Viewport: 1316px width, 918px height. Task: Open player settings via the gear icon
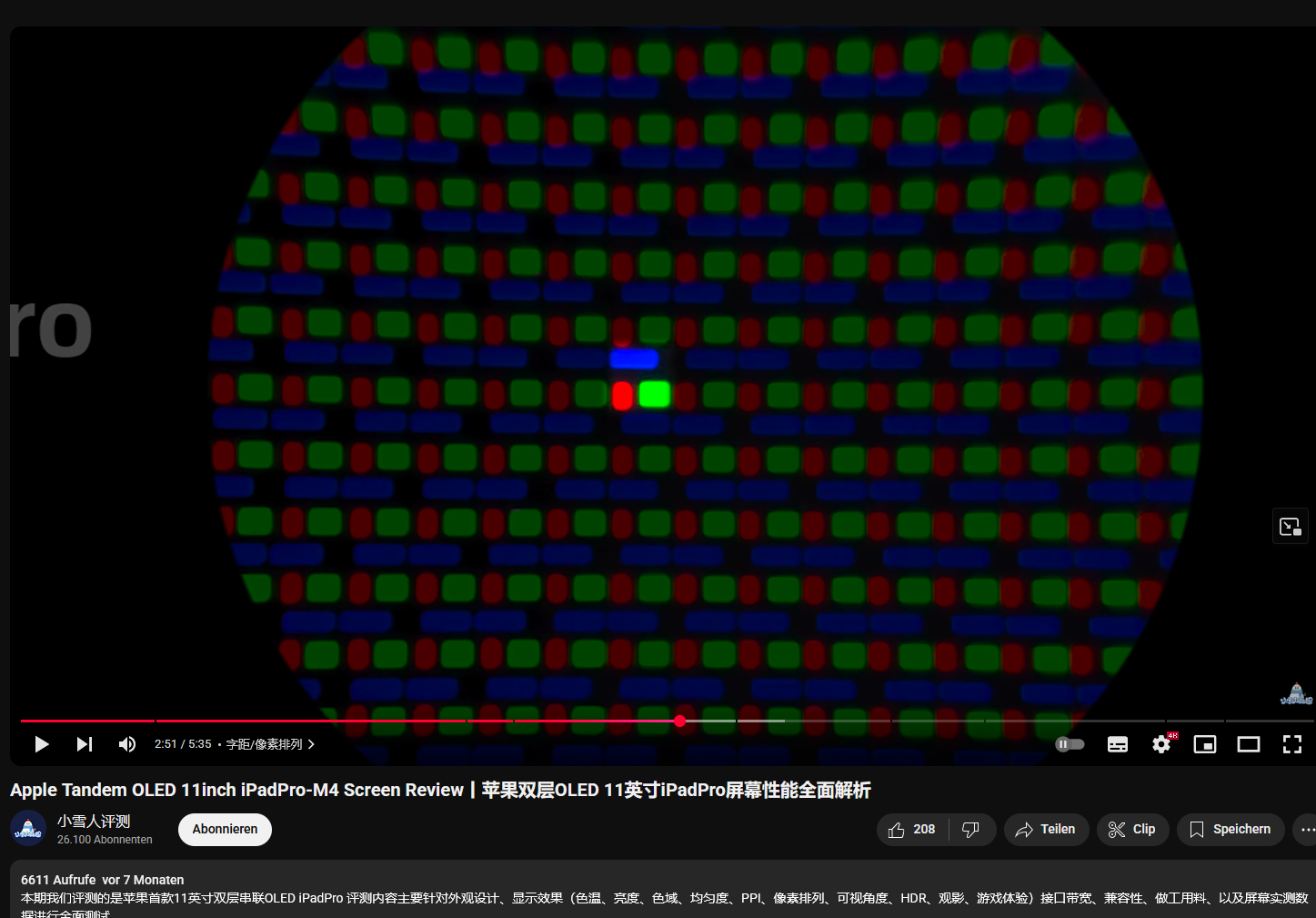click(x=1160, y=743)
